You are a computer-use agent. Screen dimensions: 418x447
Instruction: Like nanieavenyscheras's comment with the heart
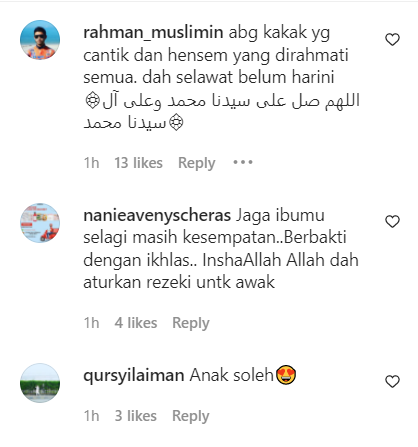[392, 222]
